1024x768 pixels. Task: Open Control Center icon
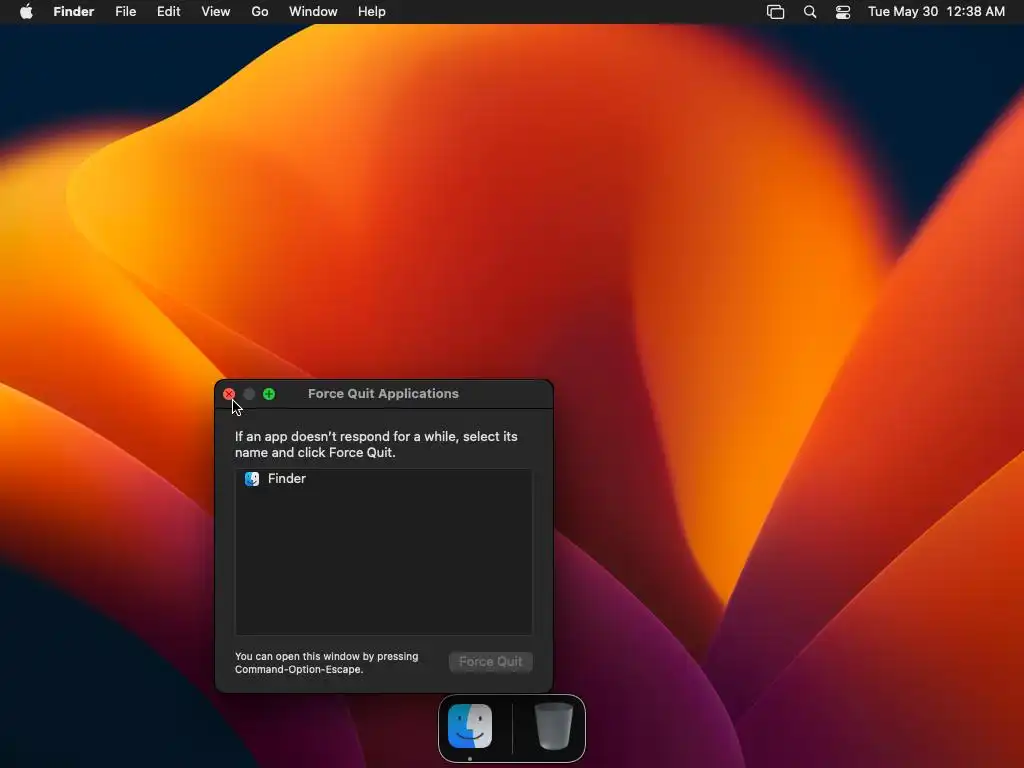843,12
